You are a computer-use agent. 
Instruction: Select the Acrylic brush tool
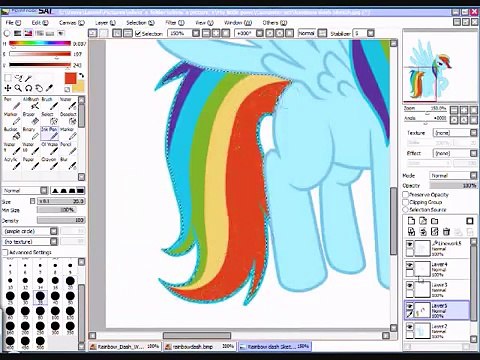(x=12, y=164)
